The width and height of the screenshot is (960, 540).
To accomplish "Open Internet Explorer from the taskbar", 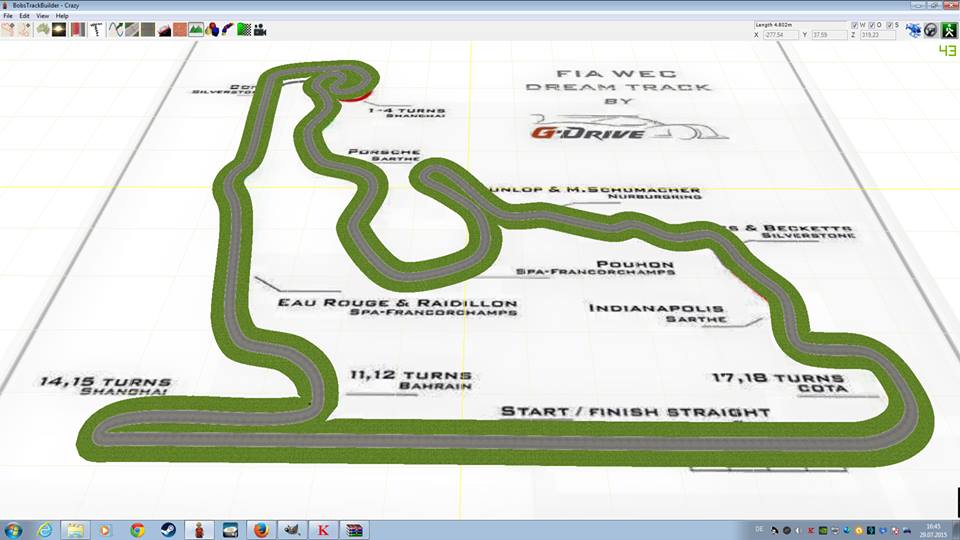I will [x=44, y=530].
